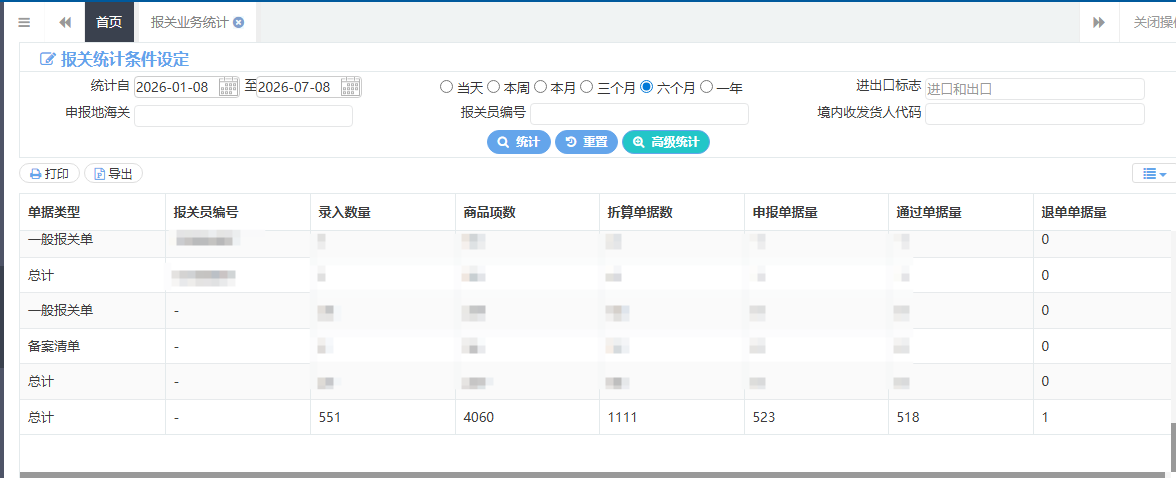This screenshot has height=478, width=1176.
Task: Select the 一年 radio option
Action: pyautogui.click(x=706, y=87)
